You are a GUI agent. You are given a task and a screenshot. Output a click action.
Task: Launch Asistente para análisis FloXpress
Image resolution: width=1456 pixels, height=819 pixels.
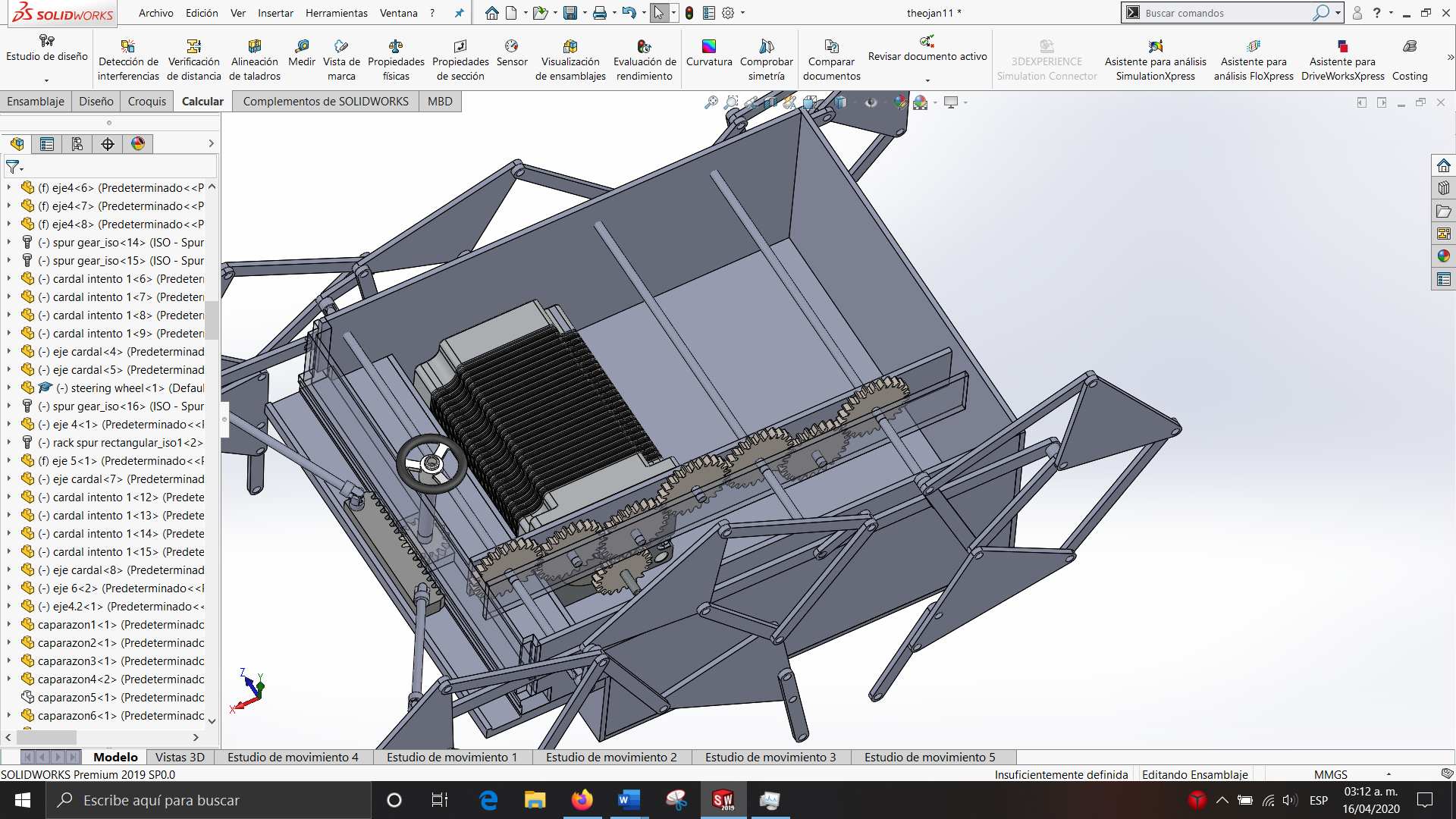click(x=1254, y=60)
